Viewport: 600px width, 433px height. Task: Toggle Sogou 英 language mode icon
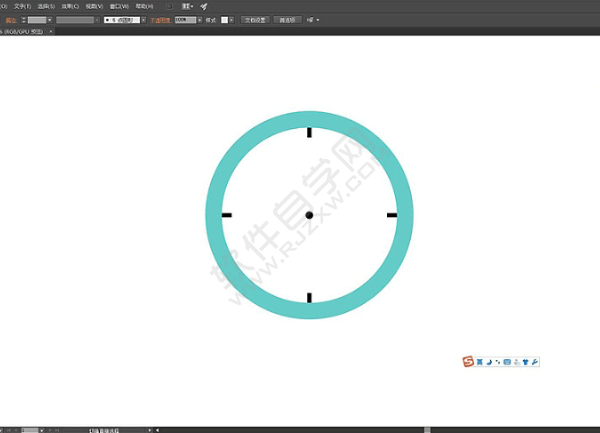[x=479, y=362]
